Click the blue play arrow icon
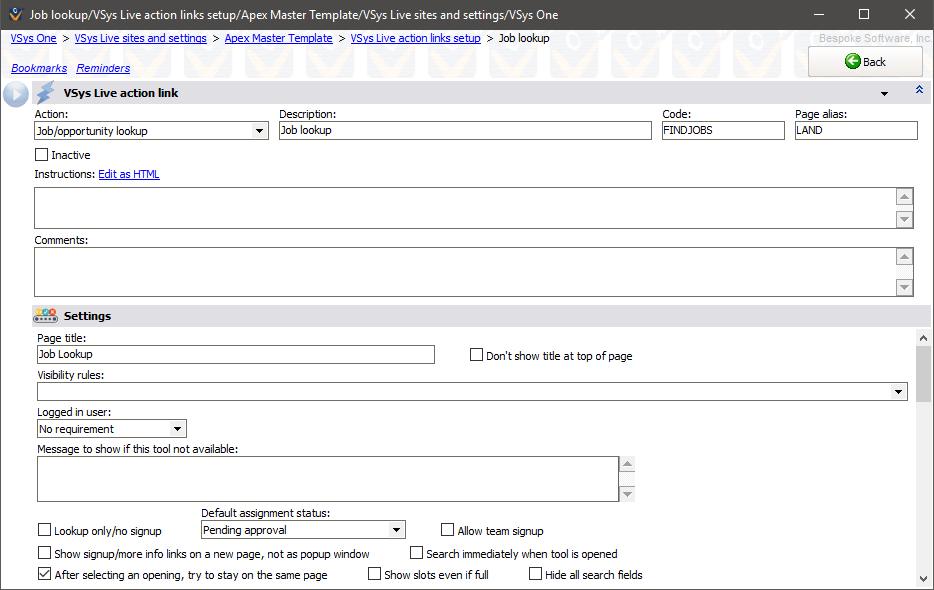 click(16, 94)
